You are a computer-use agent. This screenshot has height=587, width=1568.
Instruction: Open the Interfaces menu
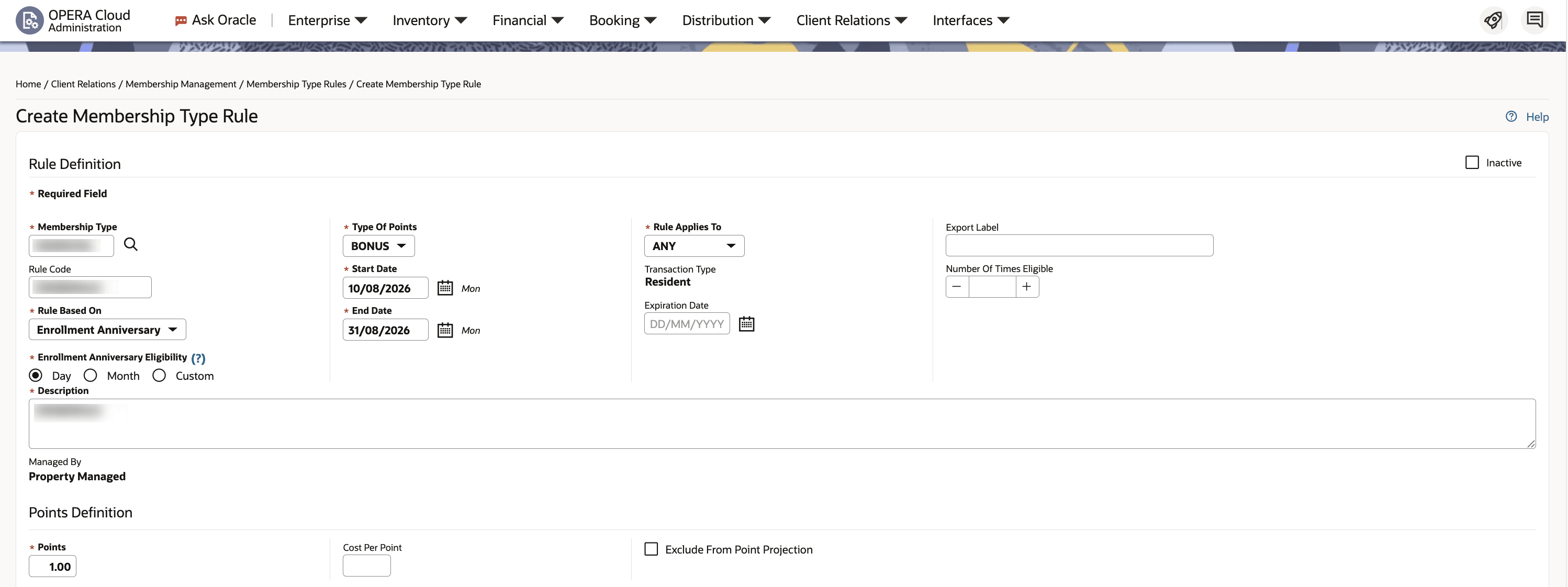[x=971, y=20]
